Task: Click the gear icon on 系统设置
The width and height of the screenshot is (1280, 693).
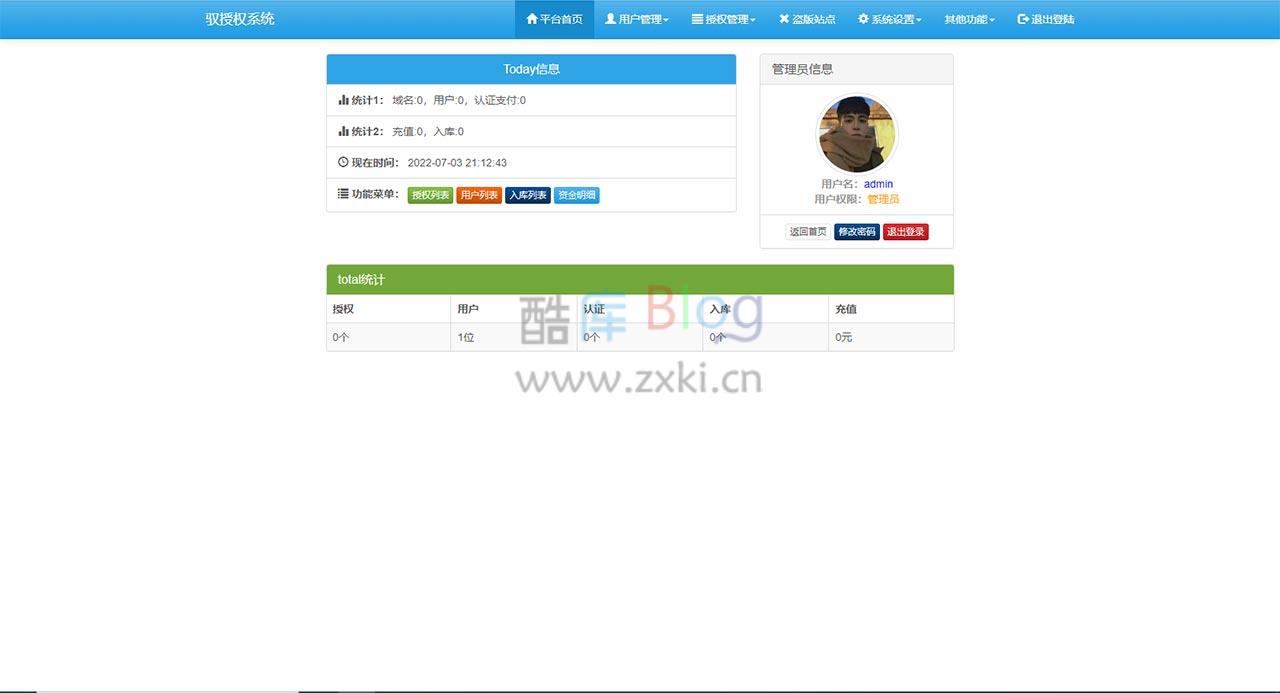Action: 861,18
